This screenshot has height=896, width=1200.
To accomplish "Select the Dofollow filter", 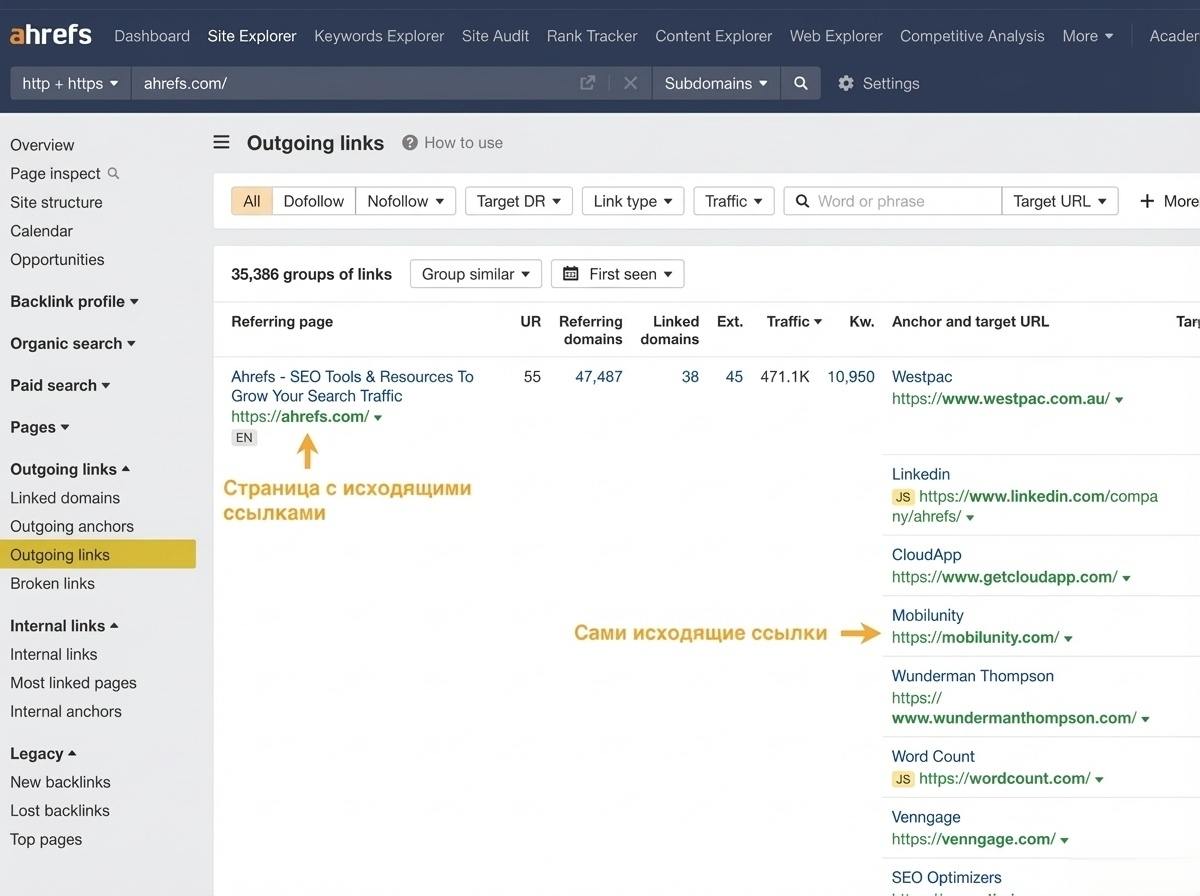I will point(313,201).
